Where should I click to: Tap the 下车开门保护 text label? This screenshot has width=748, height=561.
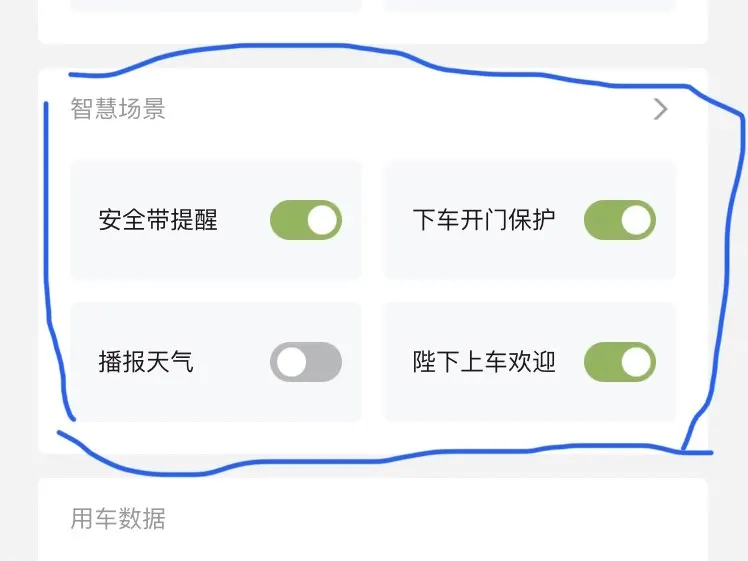pyautogui.click(x=484, y=220)
